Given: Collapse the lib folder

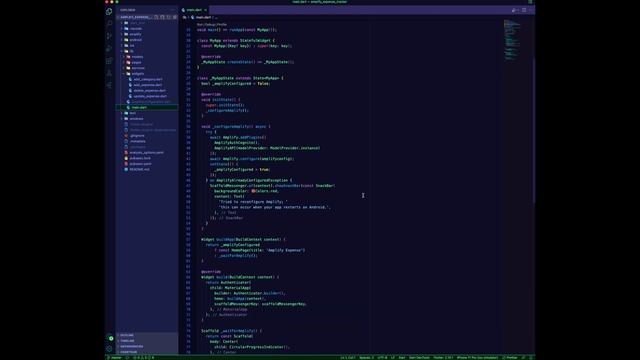Looking at the screenshot, I should (x=131, y=51).
